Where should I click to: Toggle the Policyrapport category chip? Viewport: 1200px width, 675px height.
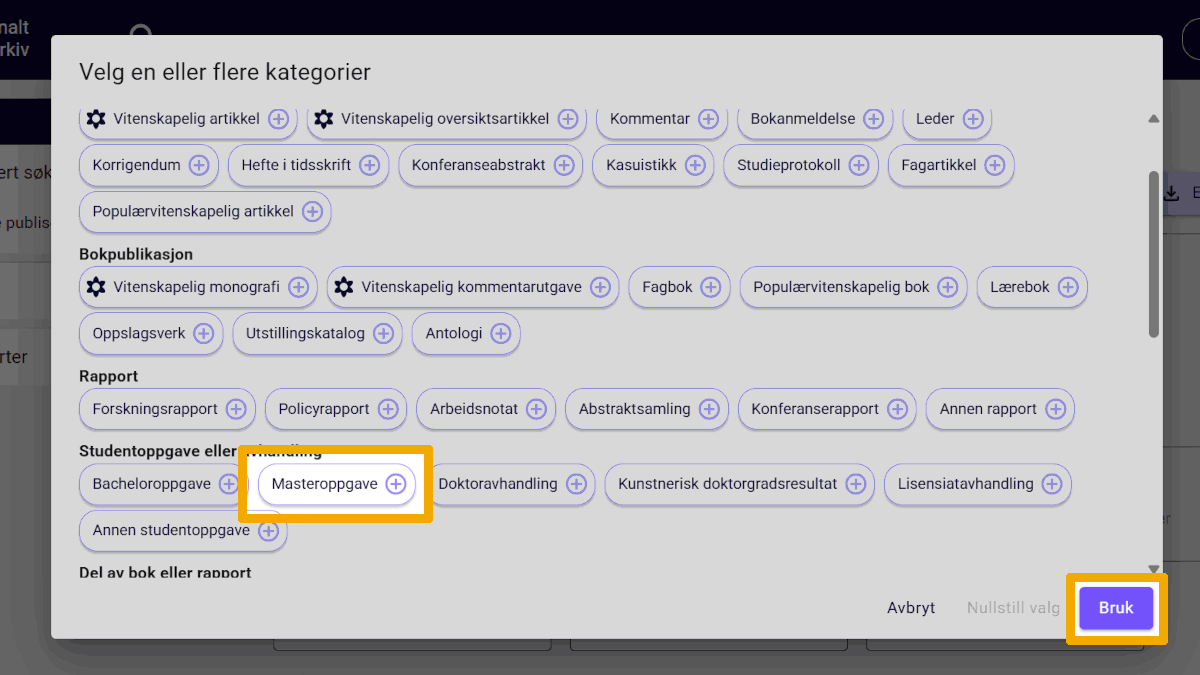click(336, 409)
